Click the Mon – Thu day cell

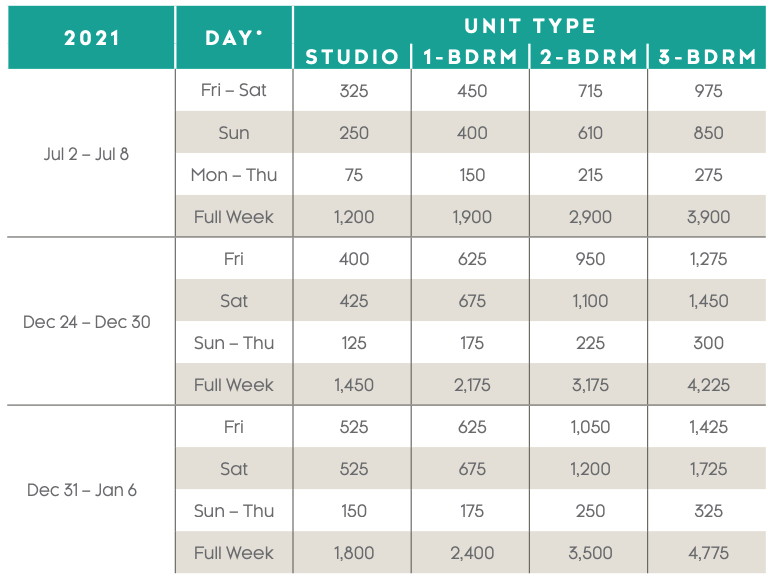coord(234,175)
